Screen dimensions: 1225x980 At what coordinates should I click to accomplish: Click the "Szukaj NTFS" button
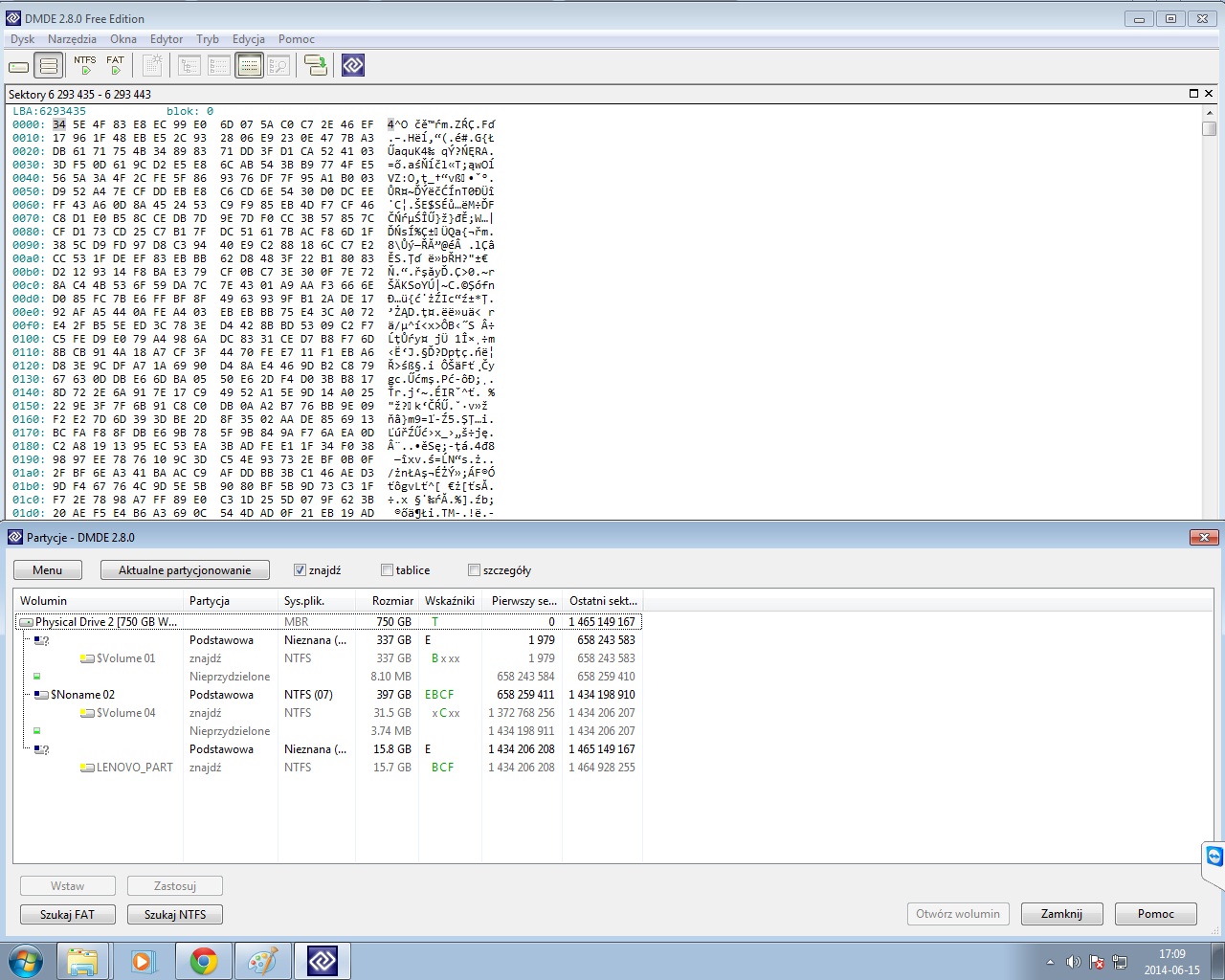(175, 915)
